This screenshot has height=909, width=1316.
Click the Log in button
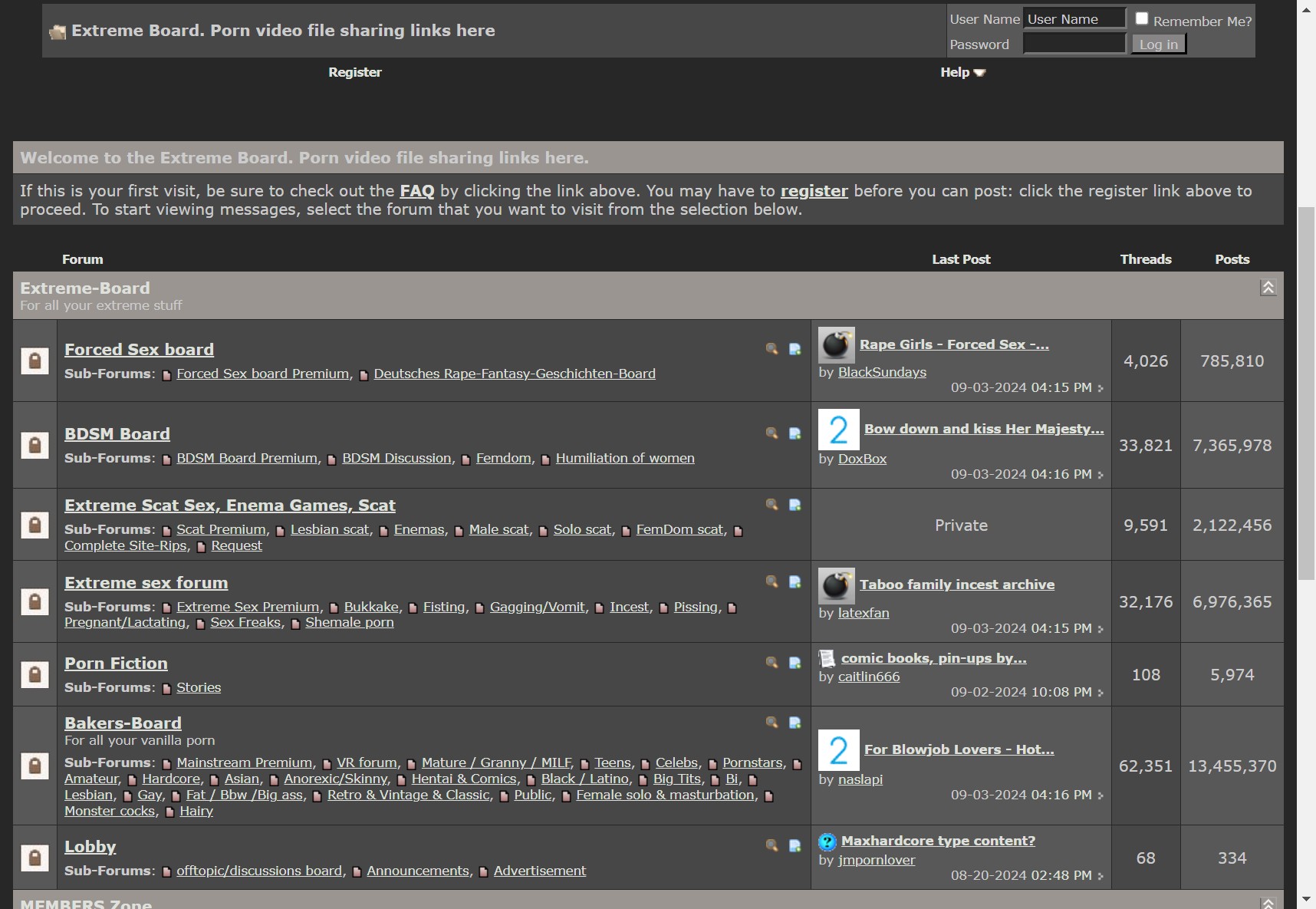(1158, 44)
